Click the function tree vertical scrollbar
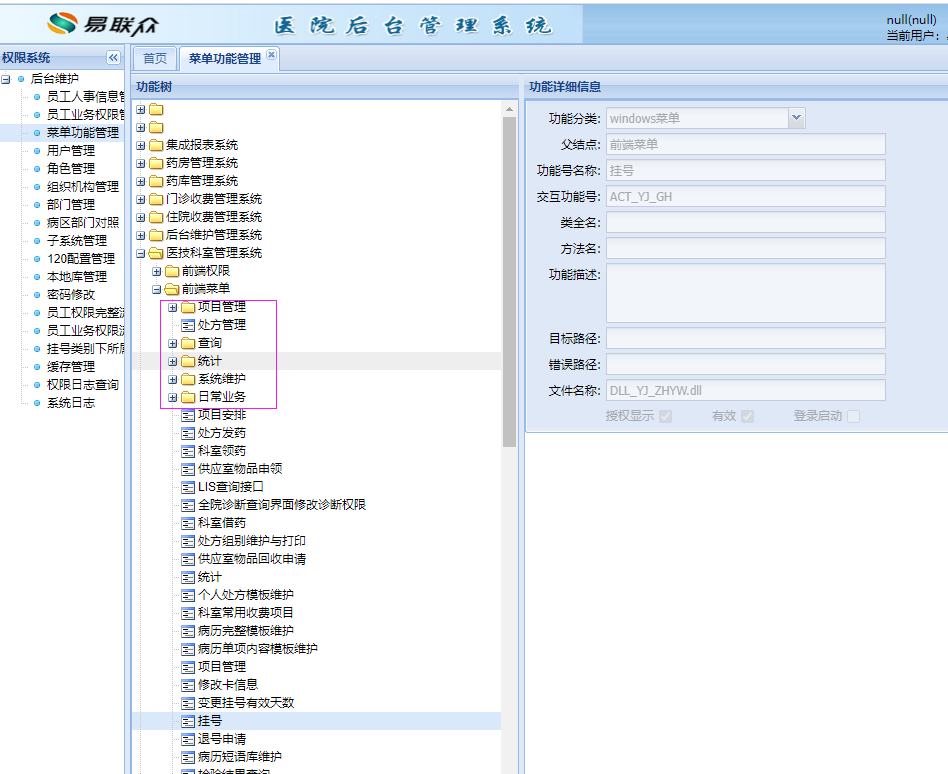The image size is (948, 774). point(509,282)
